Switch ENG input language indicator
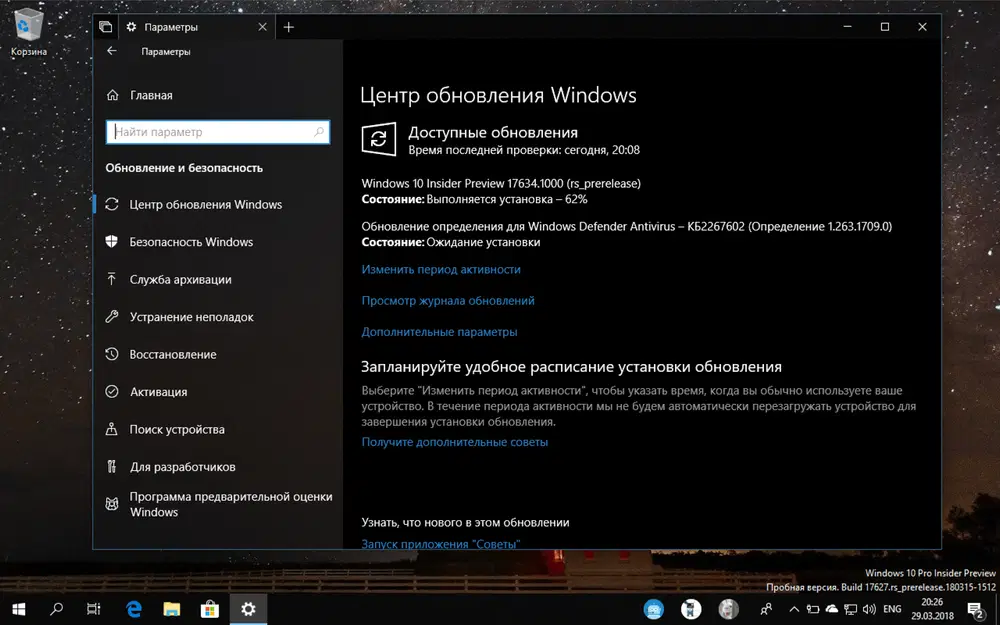Image resolution: width=1000 pixels, height=625 pixels. (892, 609)
